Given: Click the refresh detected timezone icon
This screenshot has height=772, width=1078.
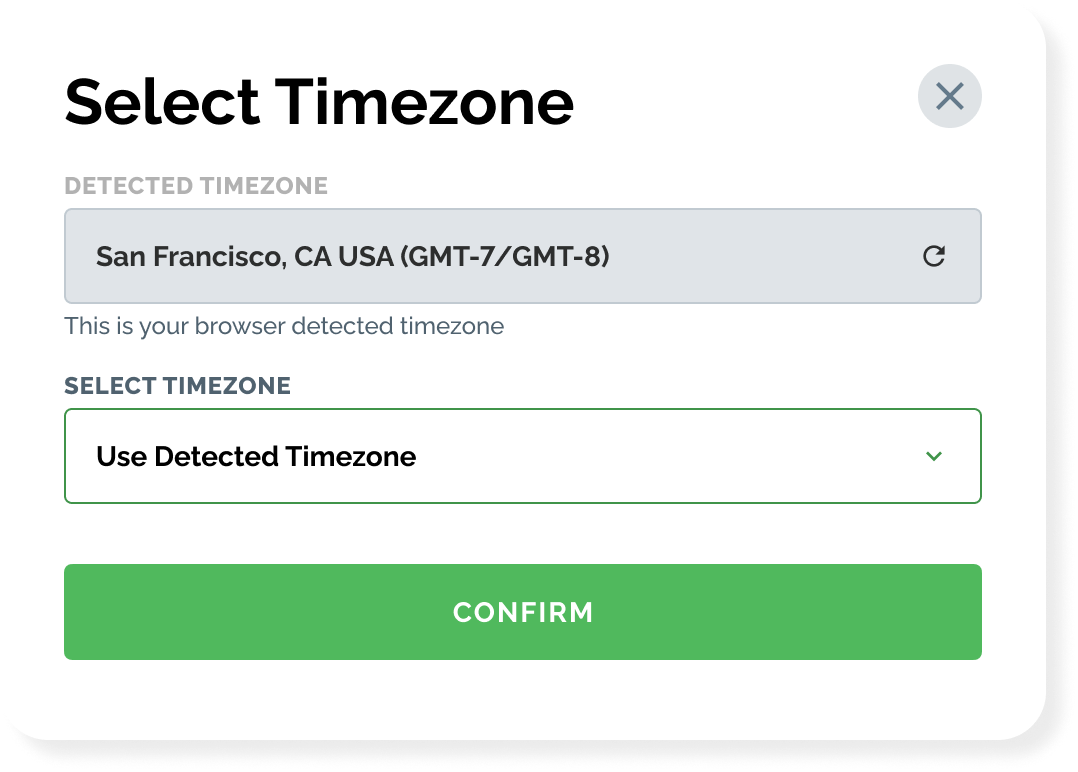Looking at the screenshot, I should [x=933, y=256].
